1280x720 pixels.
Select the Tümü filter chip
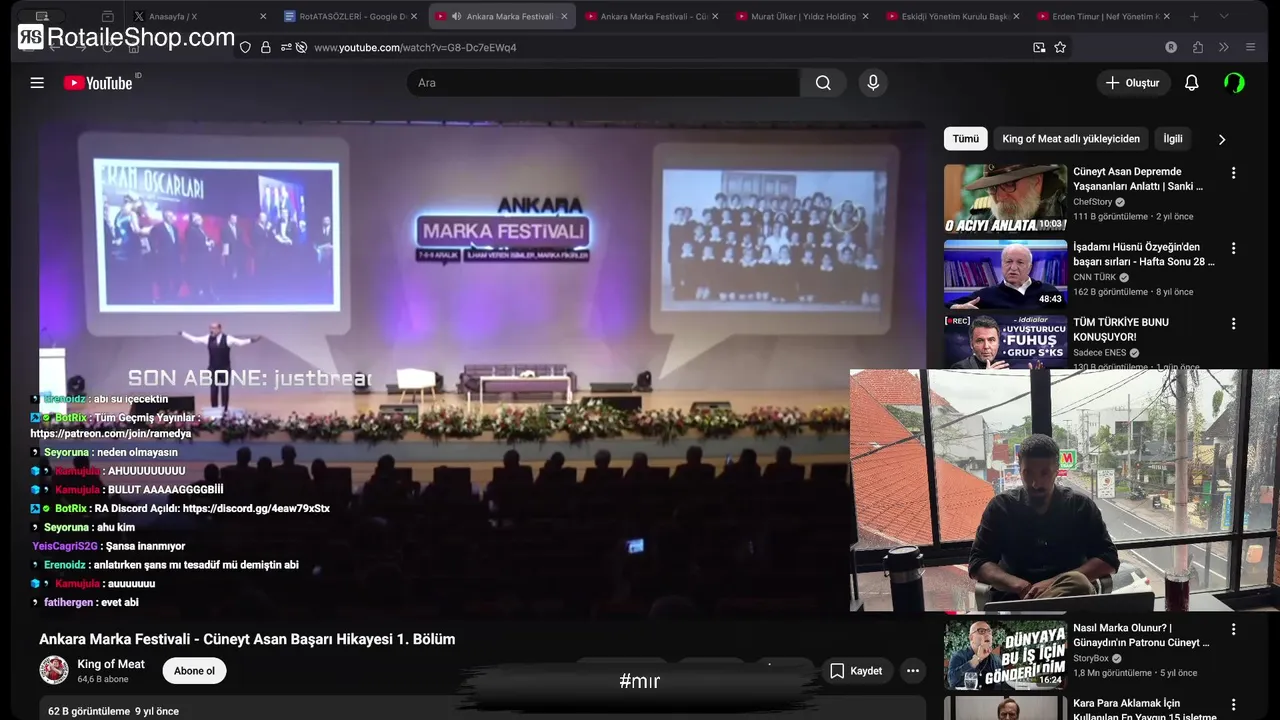[966, 139]
